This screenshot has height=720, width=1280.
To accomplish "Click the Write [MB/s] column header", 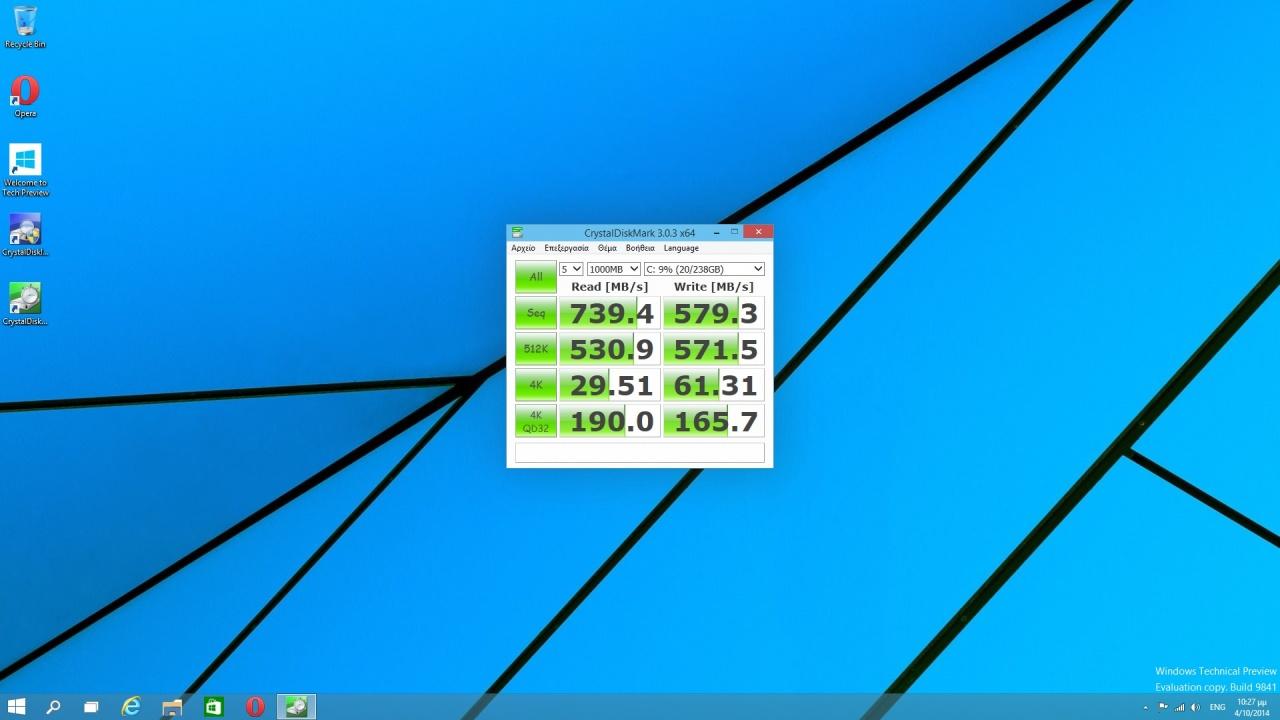I will (714, 287).
